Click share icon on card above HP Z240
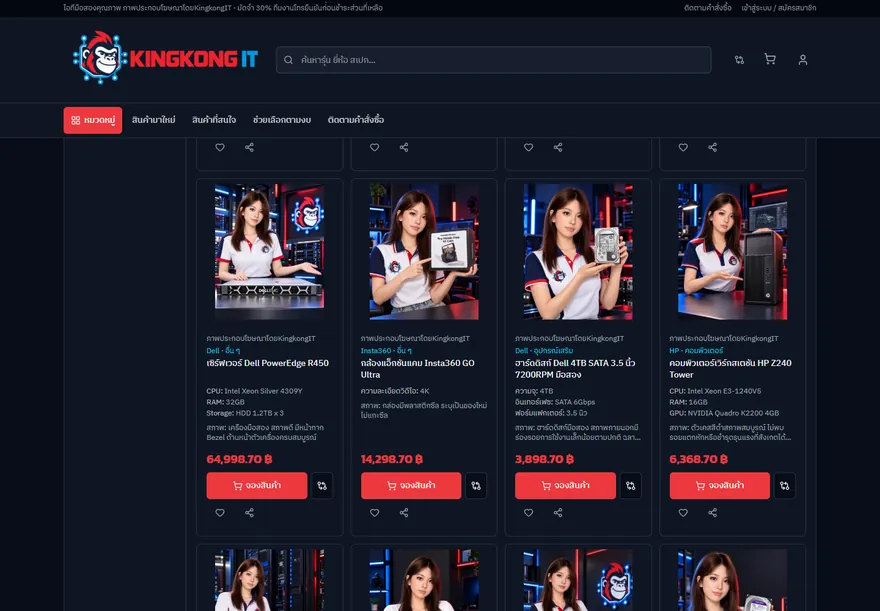This screenshot has width=880, height=611. 712,147
